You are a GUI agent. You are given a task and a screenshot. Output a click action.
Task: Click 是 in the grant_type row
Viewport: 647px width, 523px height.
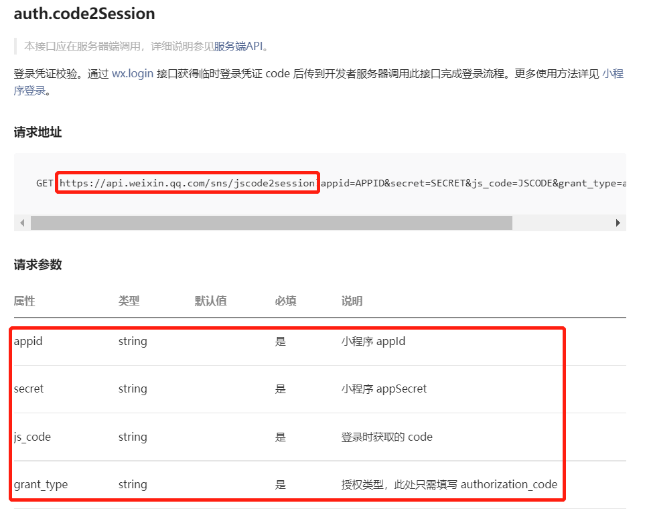[x=281, y=485]
